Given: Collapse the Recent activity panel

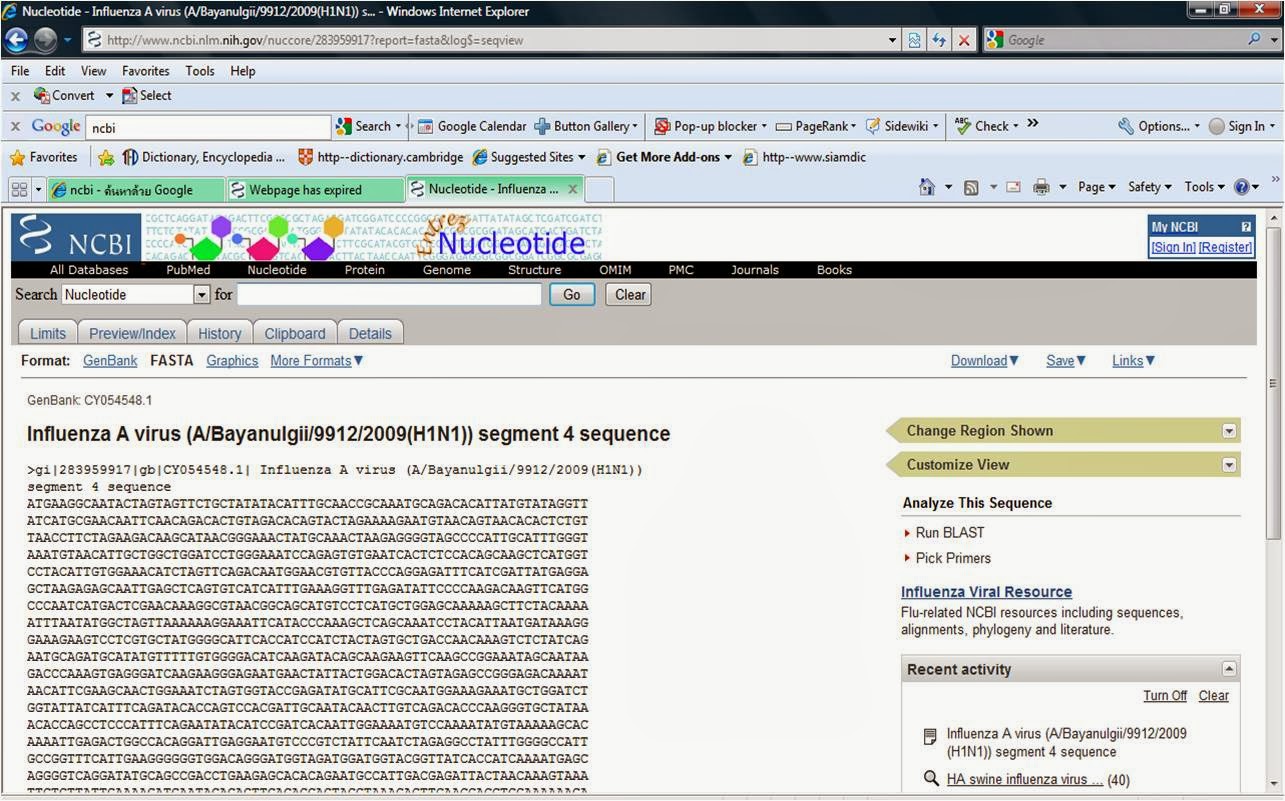Looking at the screenshot, I should coord(1229,668).
